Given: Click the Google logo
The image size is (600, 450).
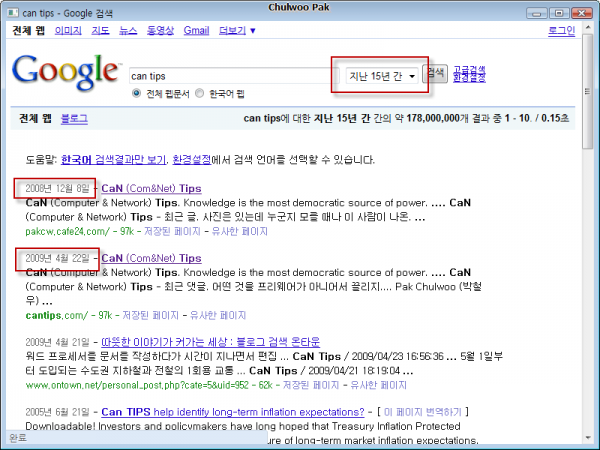Looking at the screenshot, I should coord(65,73).
